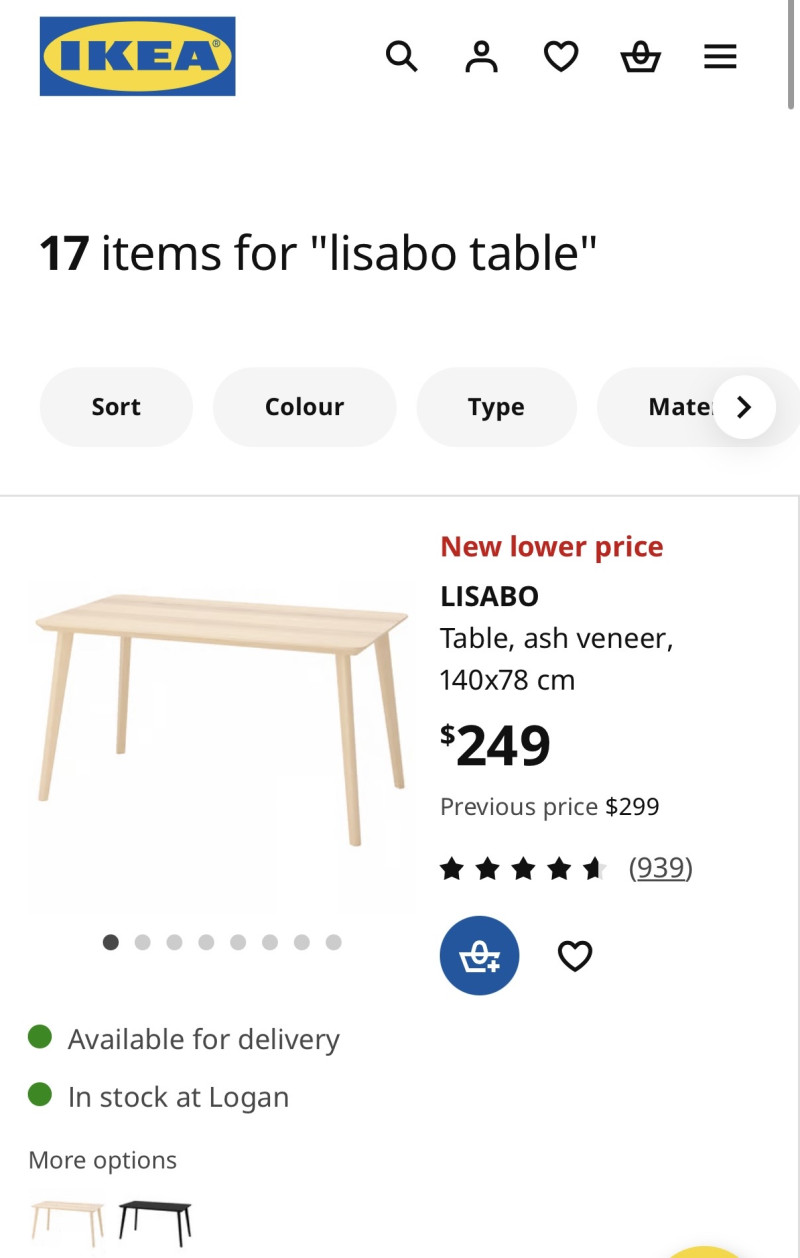Open the hamburger menu
Image resolution: width=800 pixels, height=1258 pixels.
(x=720, y=56)
